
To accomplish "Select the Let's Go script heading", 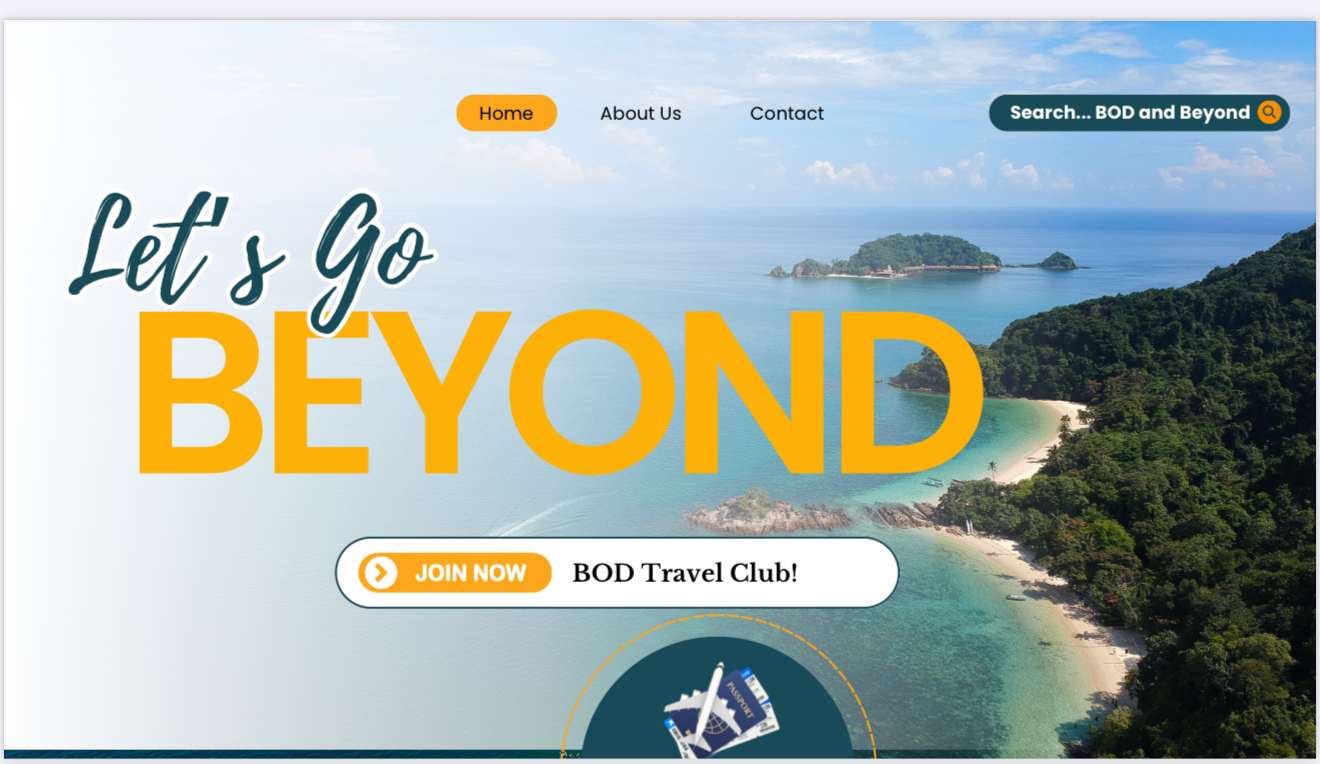I will click(251, 258).
